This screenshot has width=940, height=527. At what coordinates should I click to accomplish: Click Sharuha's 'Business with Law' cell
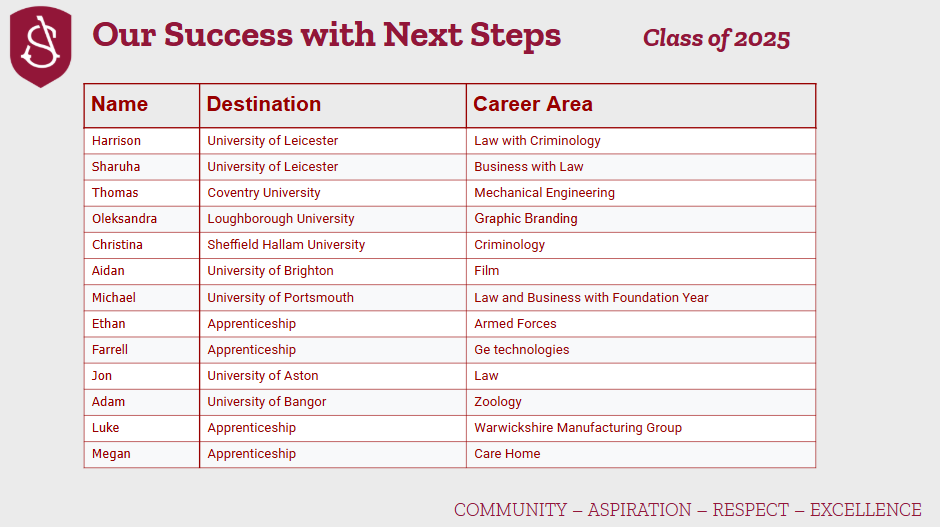(x=529, y=167)
